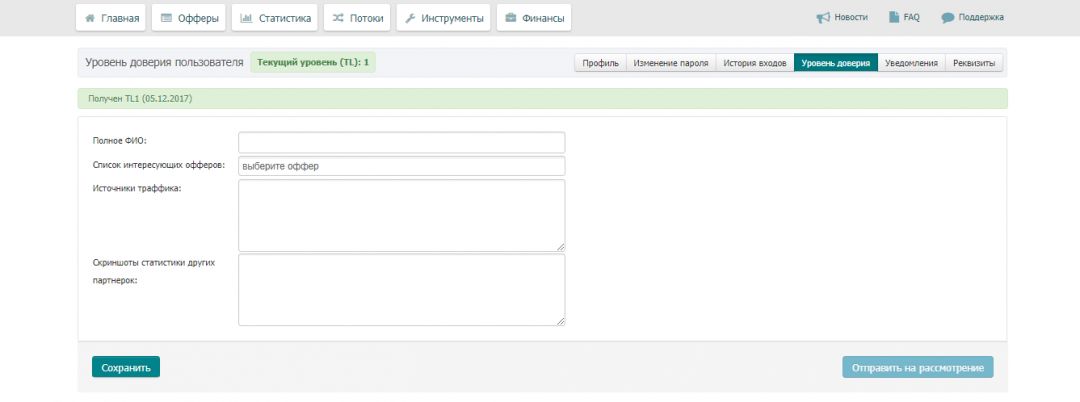Click the Скриншоты статистики text area
Viewport: 1080px width, 402px height.
(x=401, y=289)
